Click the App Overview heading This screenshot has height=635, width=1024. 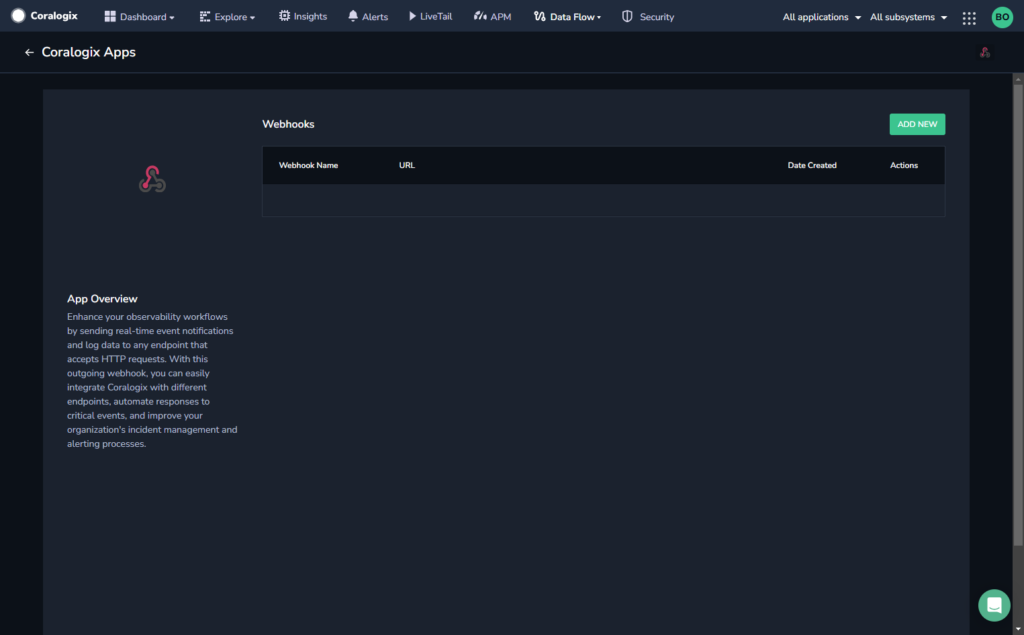102,299
